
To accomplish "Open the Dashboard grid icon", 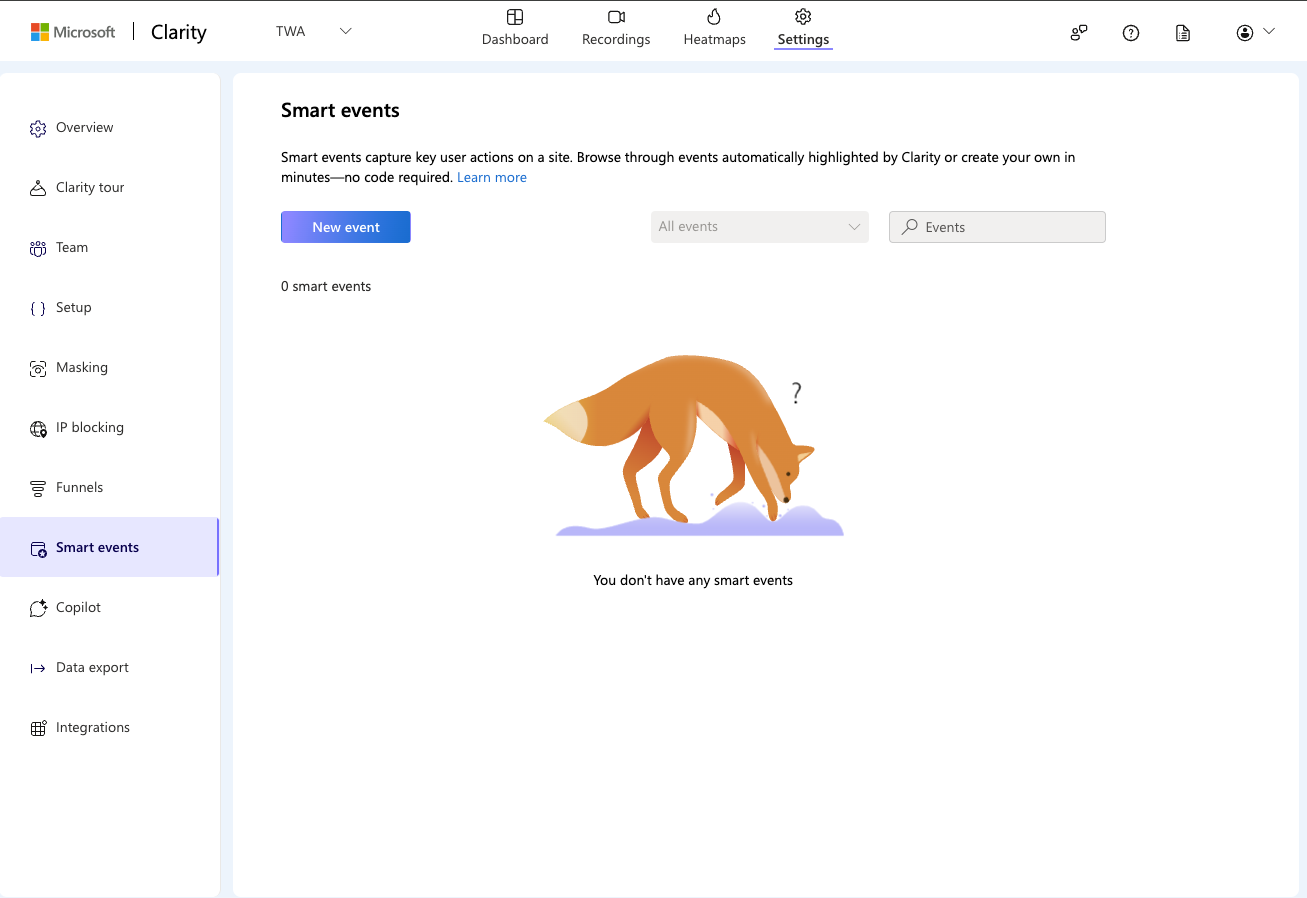I will click(515, 17).
